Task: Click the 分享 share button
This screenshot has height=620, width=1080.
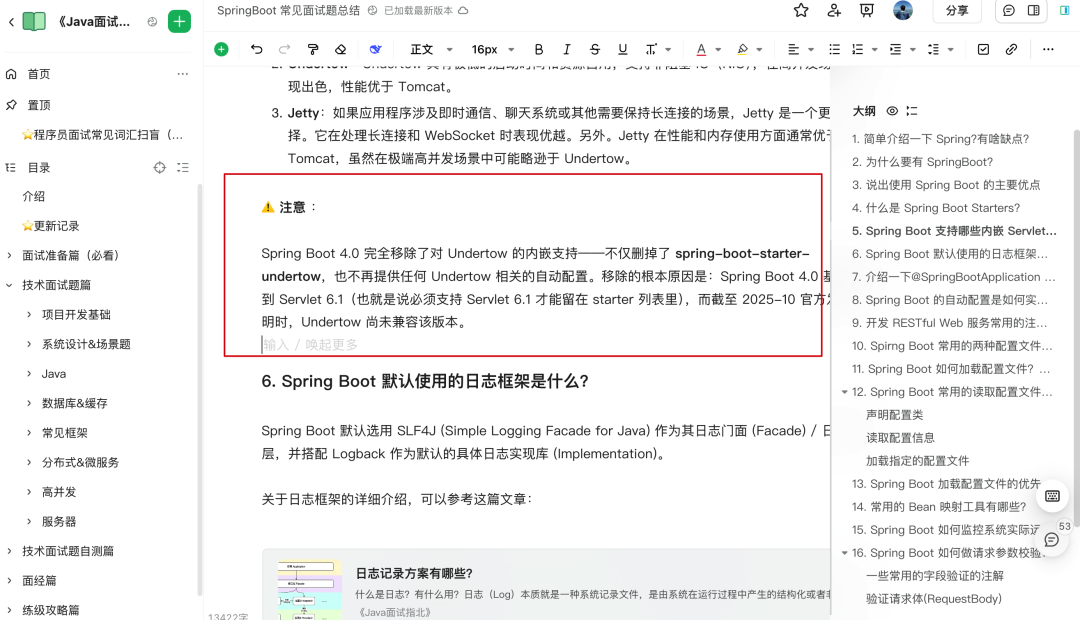Action: click(955, 10)
